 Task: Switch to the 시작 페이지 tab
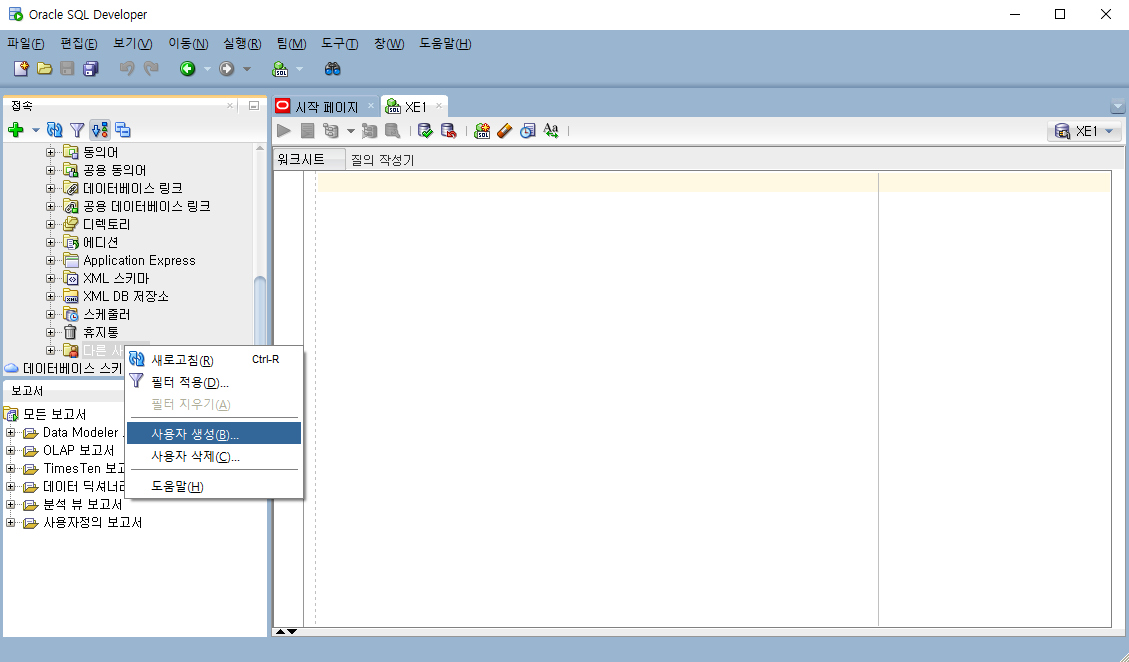point(326,107)
